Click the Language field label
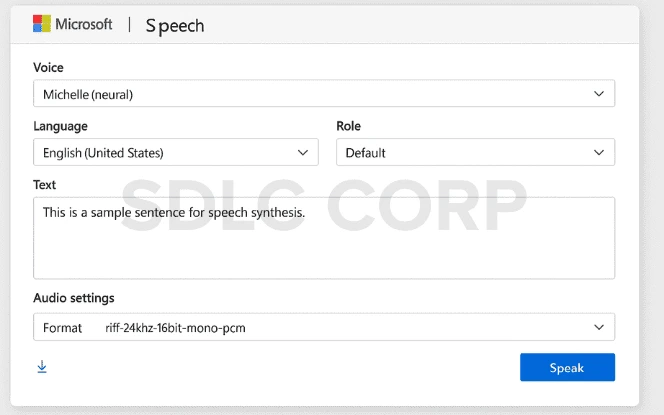Screen dimensions: 664x415 point(61,126)
